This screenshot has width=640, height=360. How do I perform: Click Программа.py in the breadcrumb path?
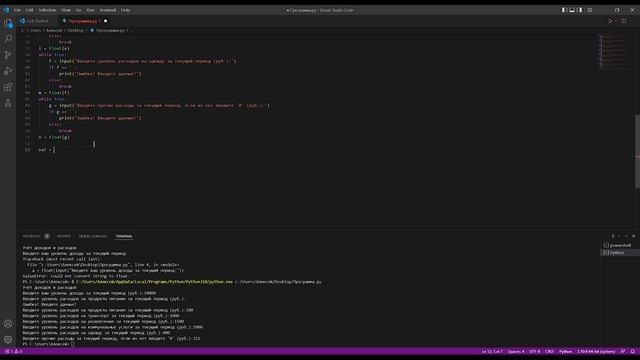110,30
